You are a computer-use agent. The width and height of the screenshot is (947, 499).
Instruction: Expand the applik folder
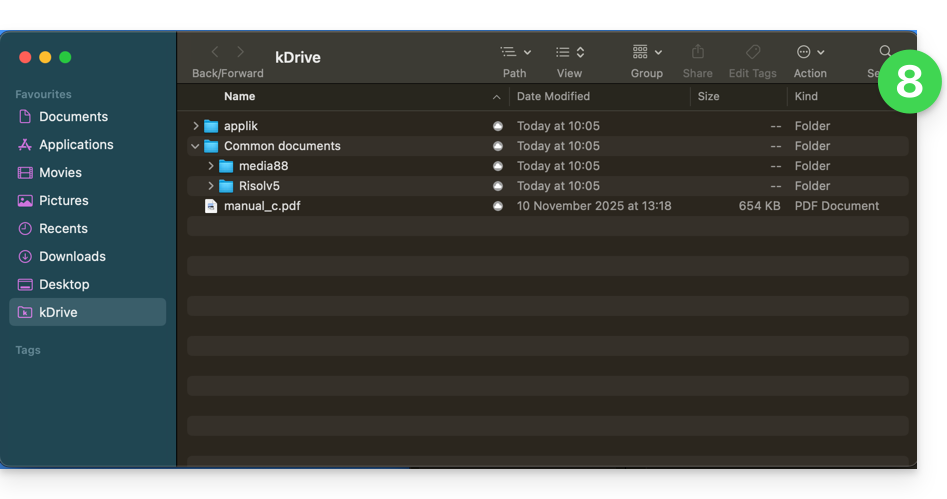pos(196,126)
